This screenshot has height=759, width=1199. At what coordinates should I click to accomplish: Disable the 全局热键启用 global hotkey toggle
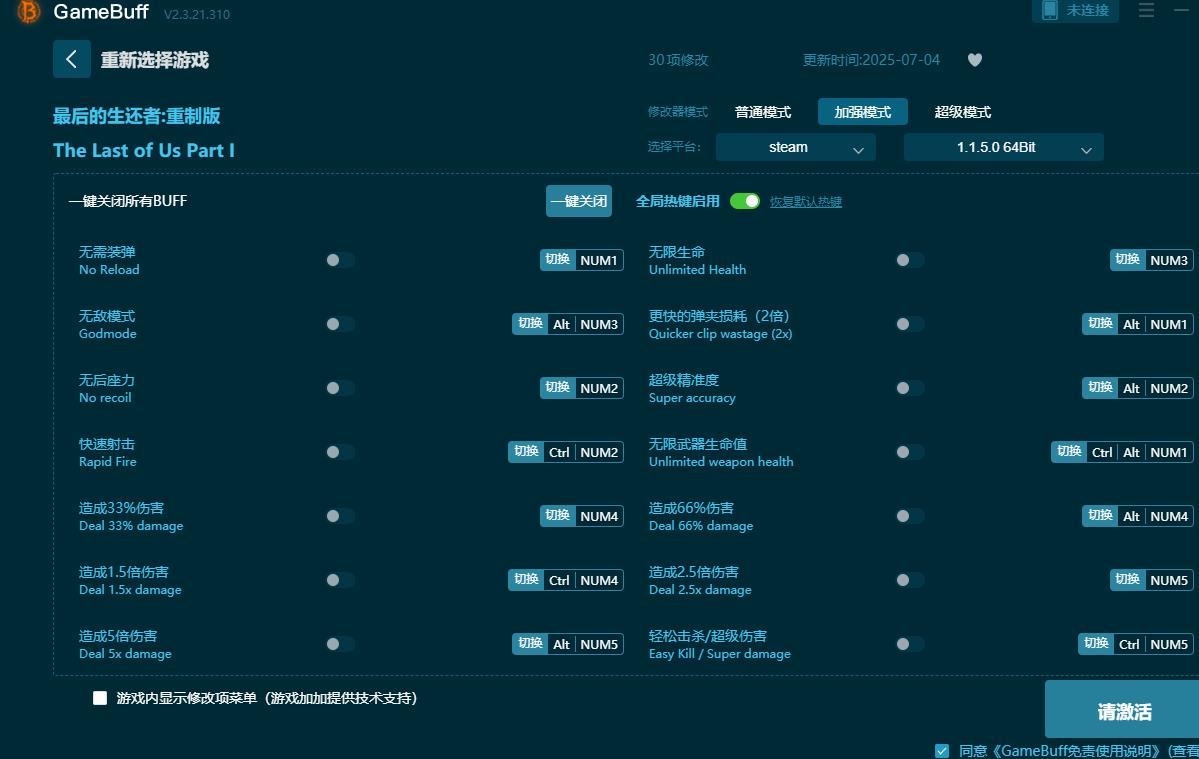[x=744, y=200]
